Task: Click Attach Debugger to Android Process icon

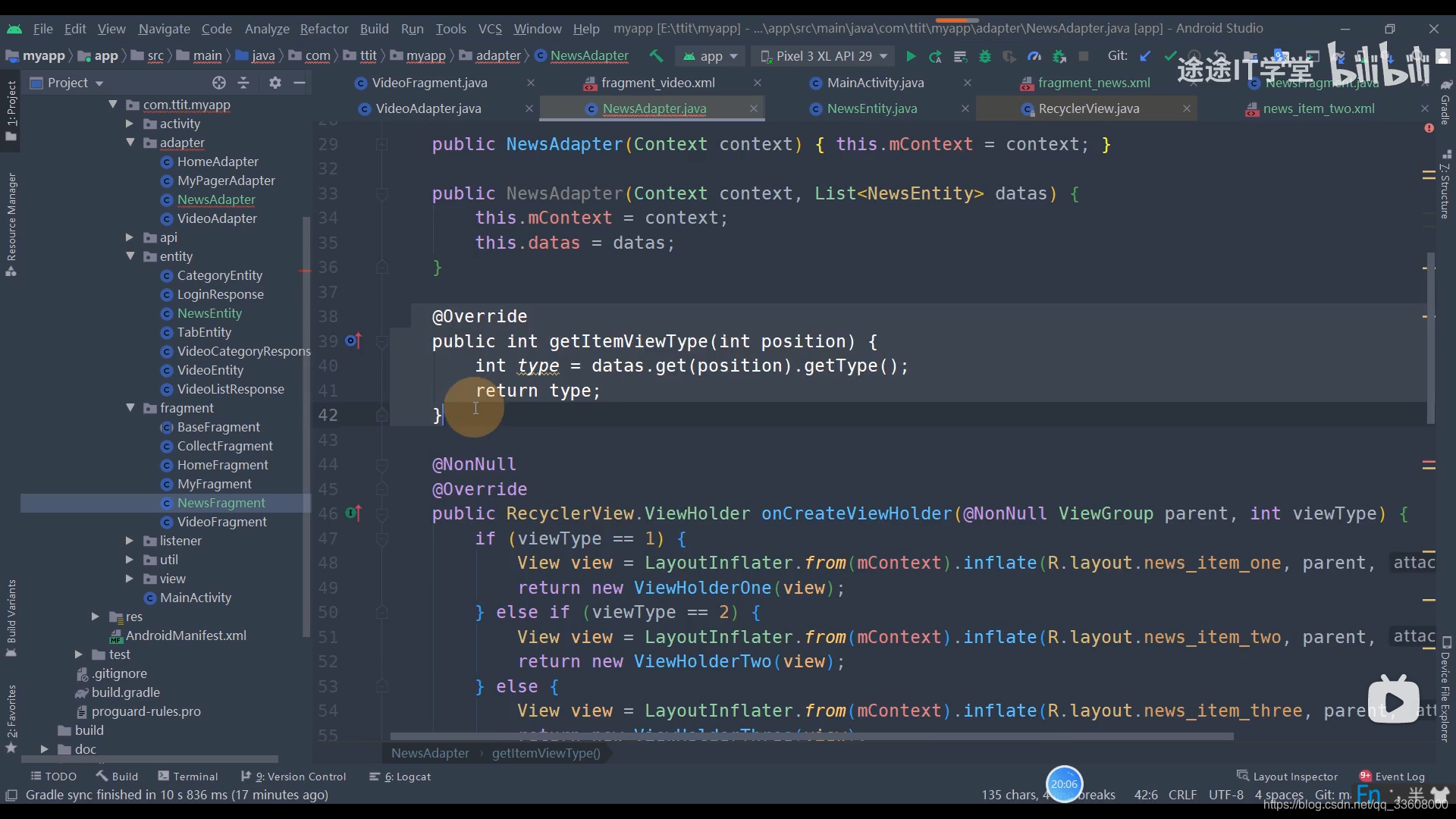Action: point(1059,56)
